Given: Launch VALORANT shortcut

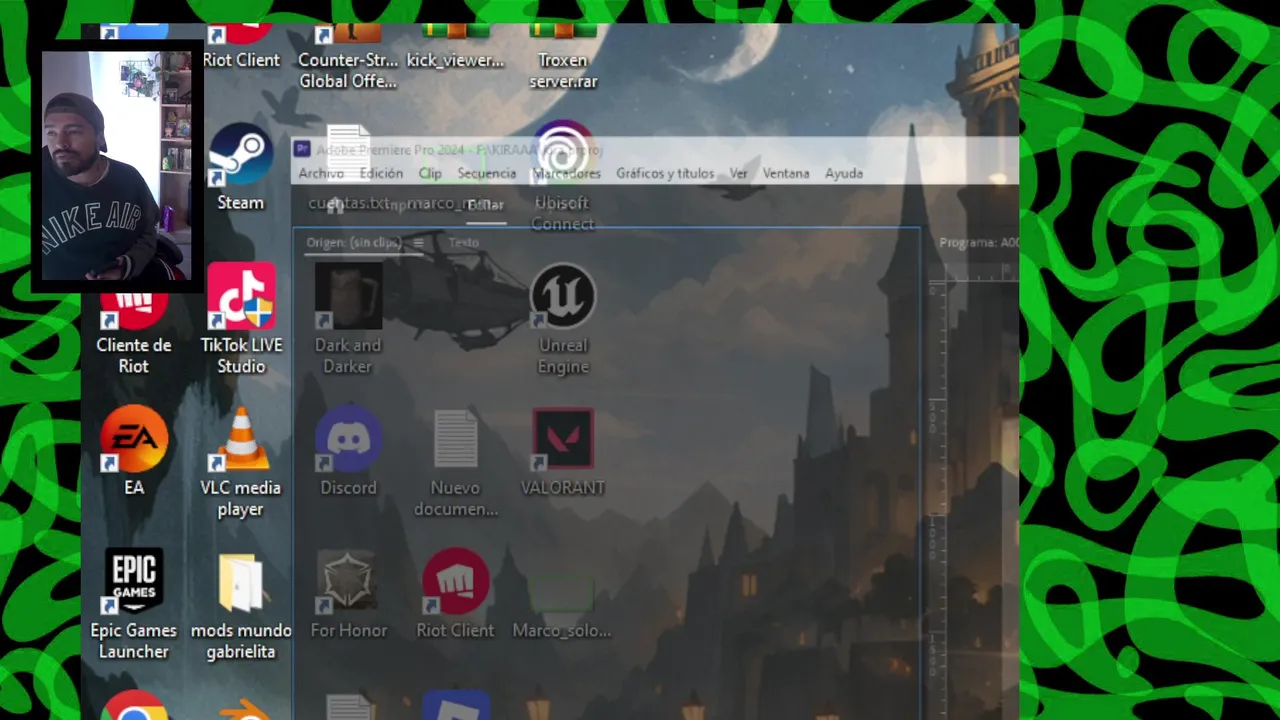Looking at the screenshot, I should 563,450.
